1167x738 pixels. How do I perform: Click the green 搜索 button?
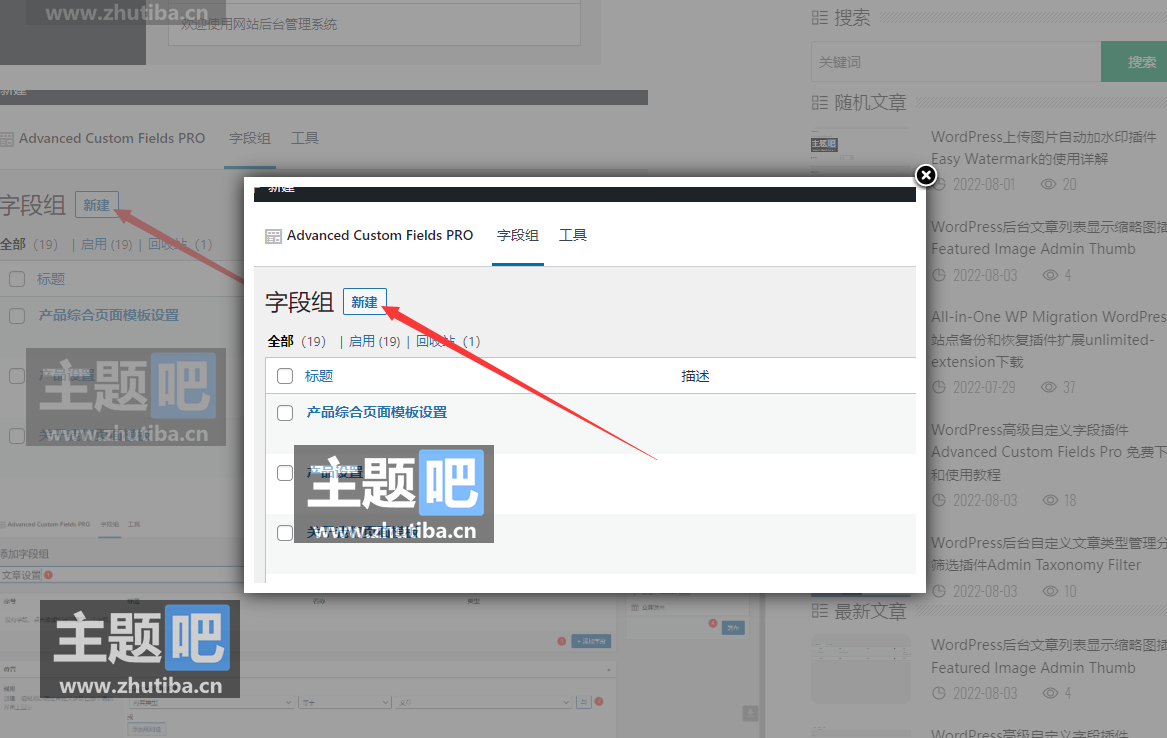point(1134,62)
